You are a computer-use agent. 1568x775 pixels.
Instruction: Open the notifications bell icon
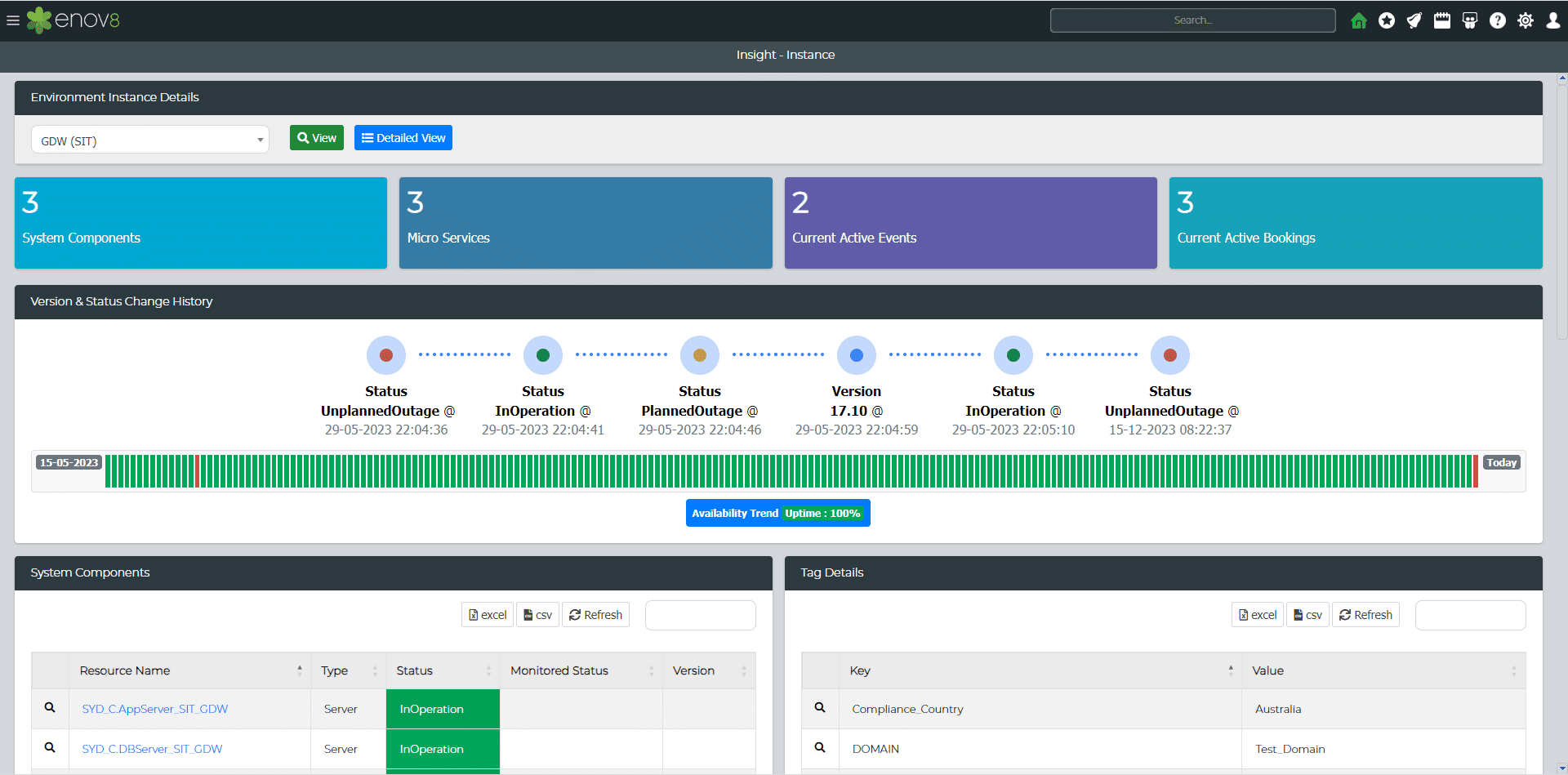tap(1414, 20)
